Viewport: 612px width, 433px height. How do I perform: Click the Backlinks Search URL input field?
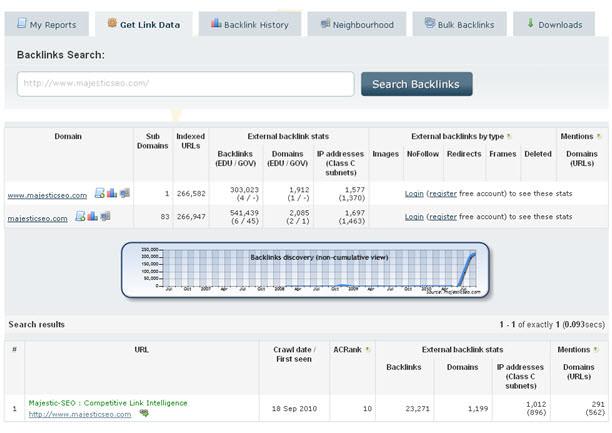tap(186, 84)
